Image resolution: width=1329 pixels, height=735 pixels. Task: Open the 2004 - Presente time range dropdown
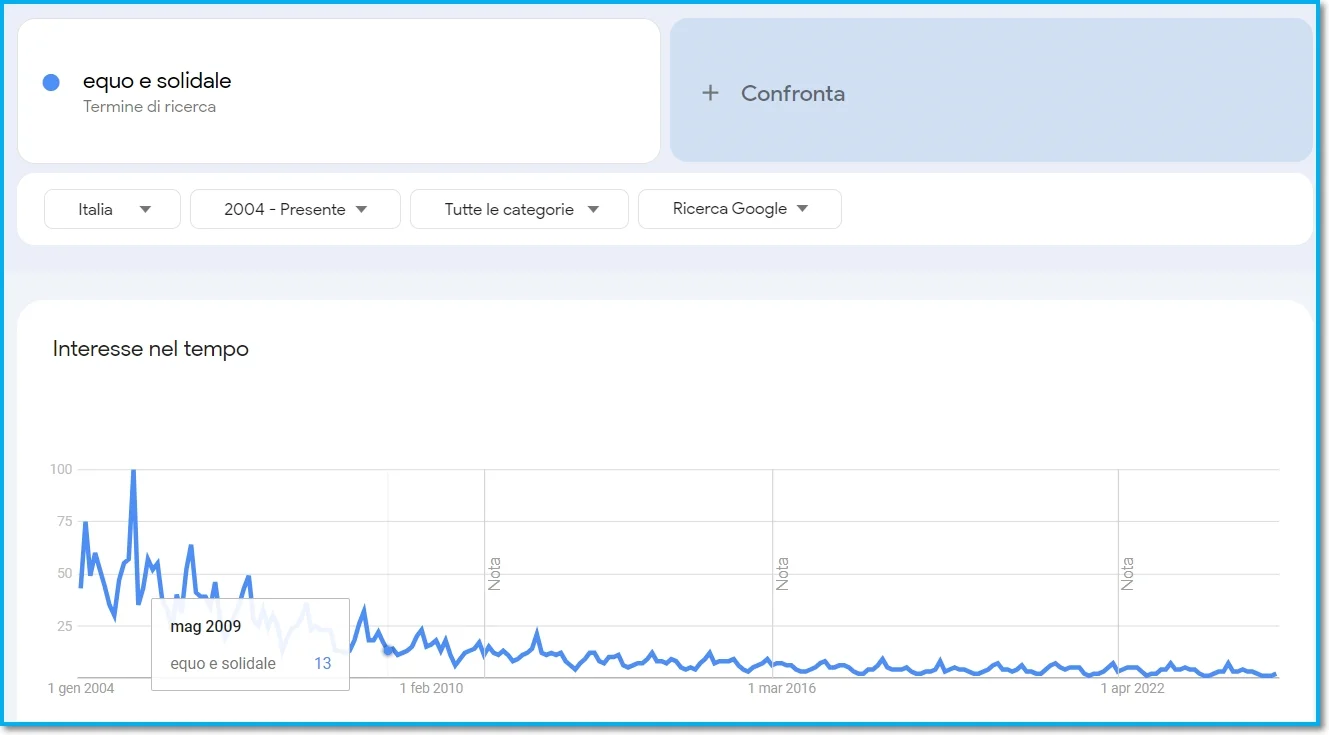pos(295,209)
